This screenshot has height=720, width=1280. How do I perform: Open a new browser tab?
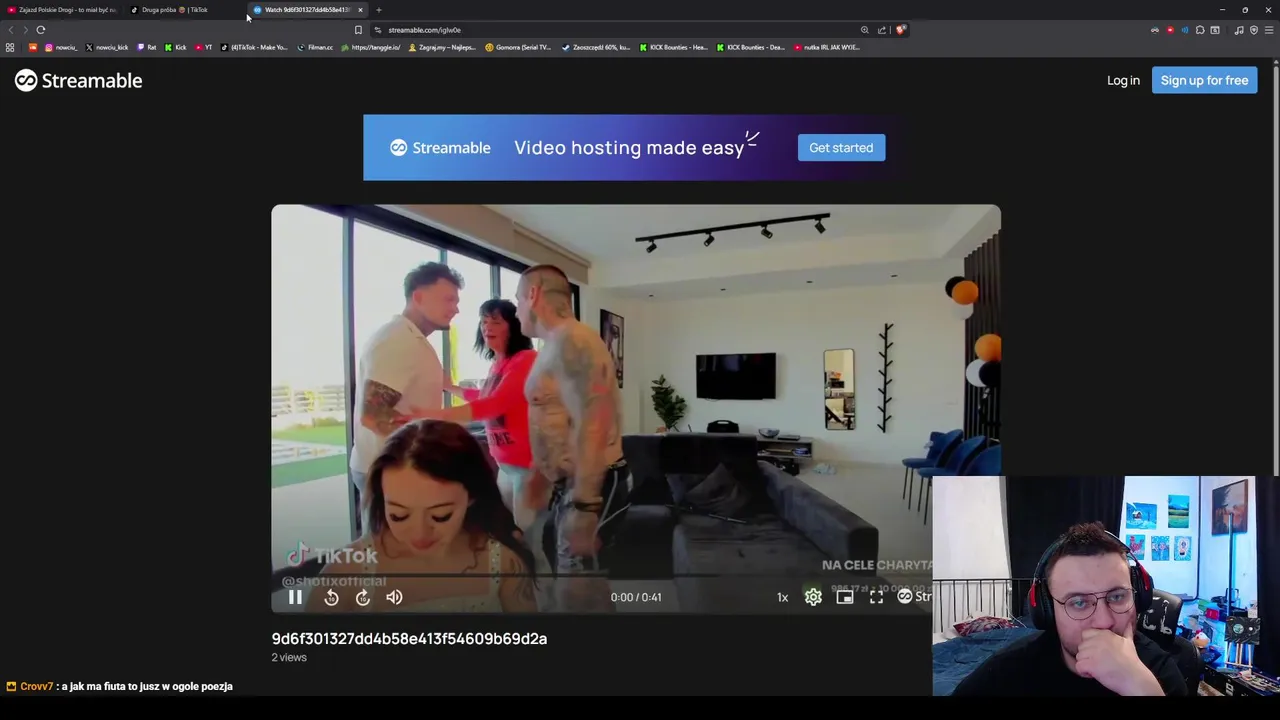click(379, 10)
